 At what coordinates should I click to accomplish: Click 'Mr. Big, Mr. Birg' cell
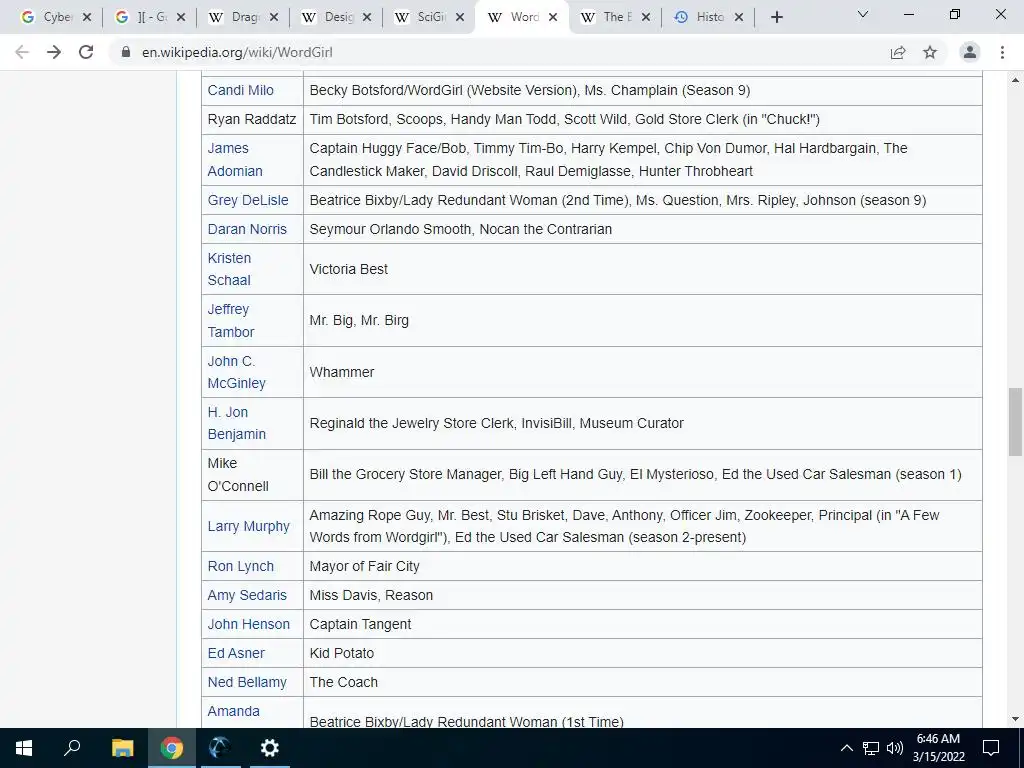(x=643, y=321)
